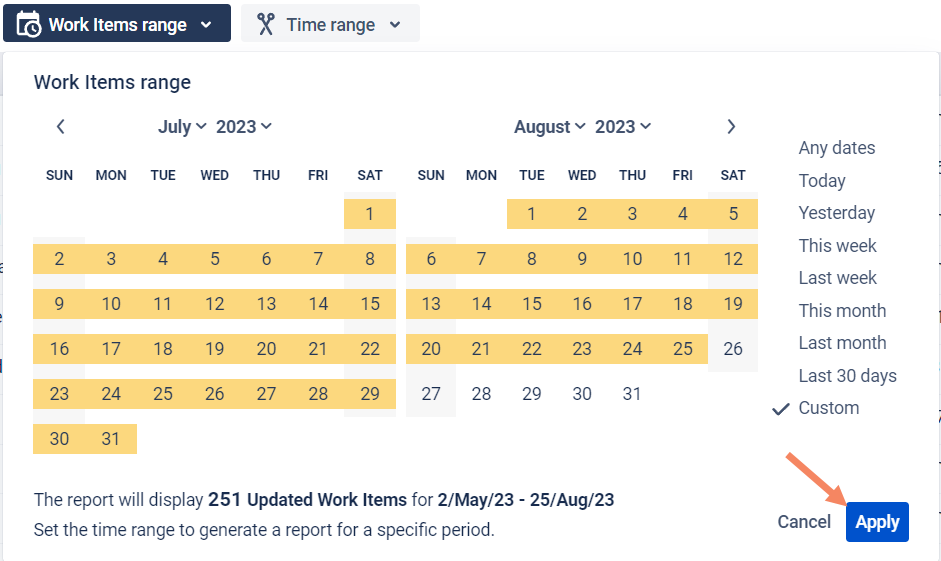
Task: Expand the year dropdown beside July
Action: click(244, 127)
